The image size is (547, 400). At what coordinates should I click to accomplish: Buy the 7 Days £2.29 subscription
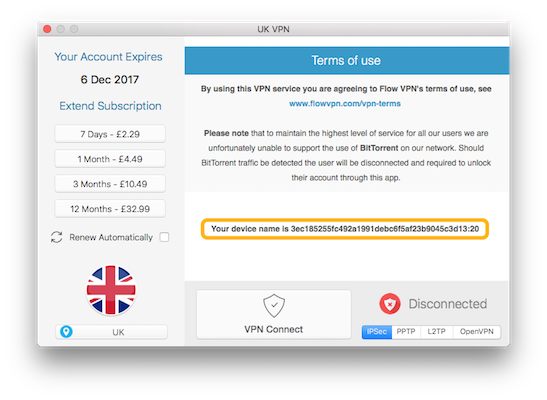coord(110,134)
